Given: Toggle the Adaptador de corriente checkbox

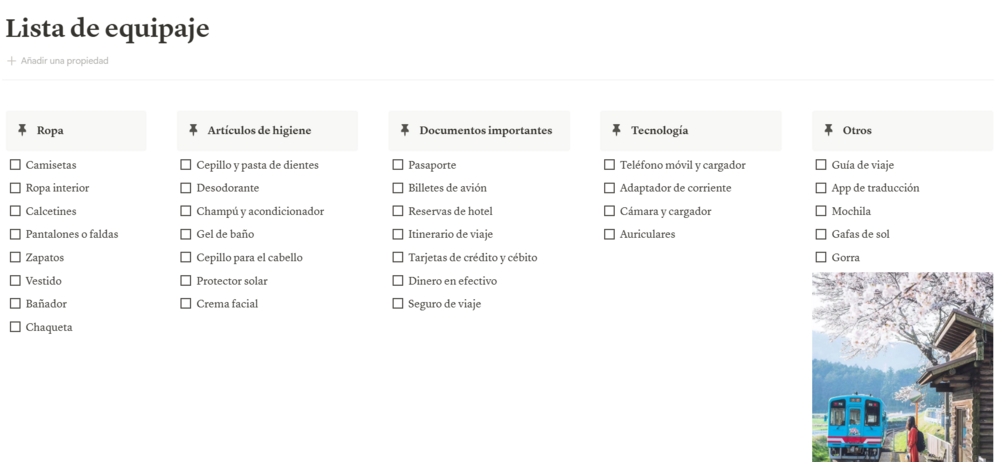Looking at the screenshot, I should click(x=609, y=188).
